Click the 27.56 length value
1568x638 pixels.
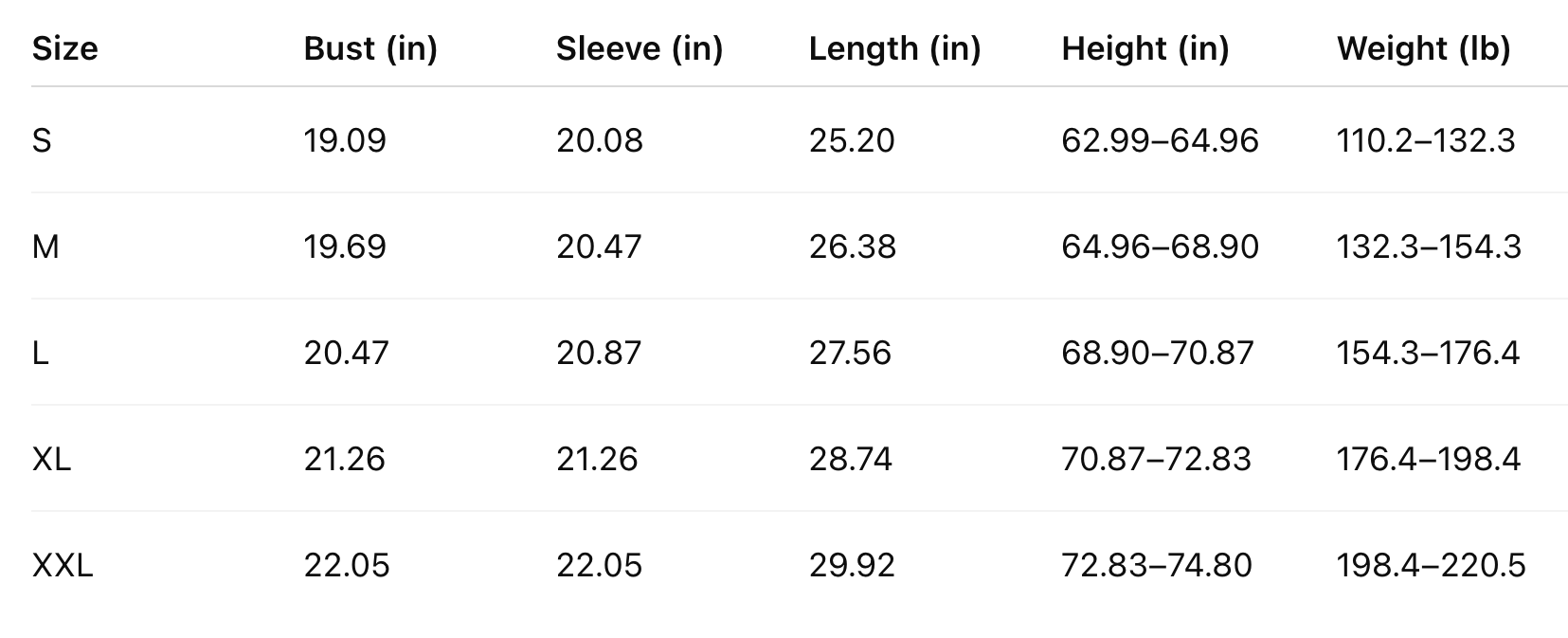(850, 353)
